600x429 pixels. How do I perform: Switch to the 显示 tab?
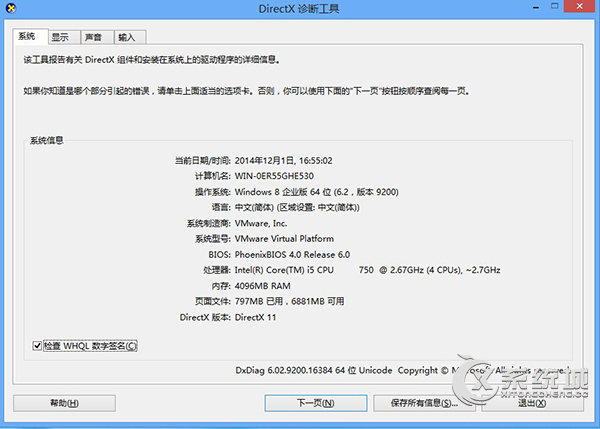(x=64, y=37)
